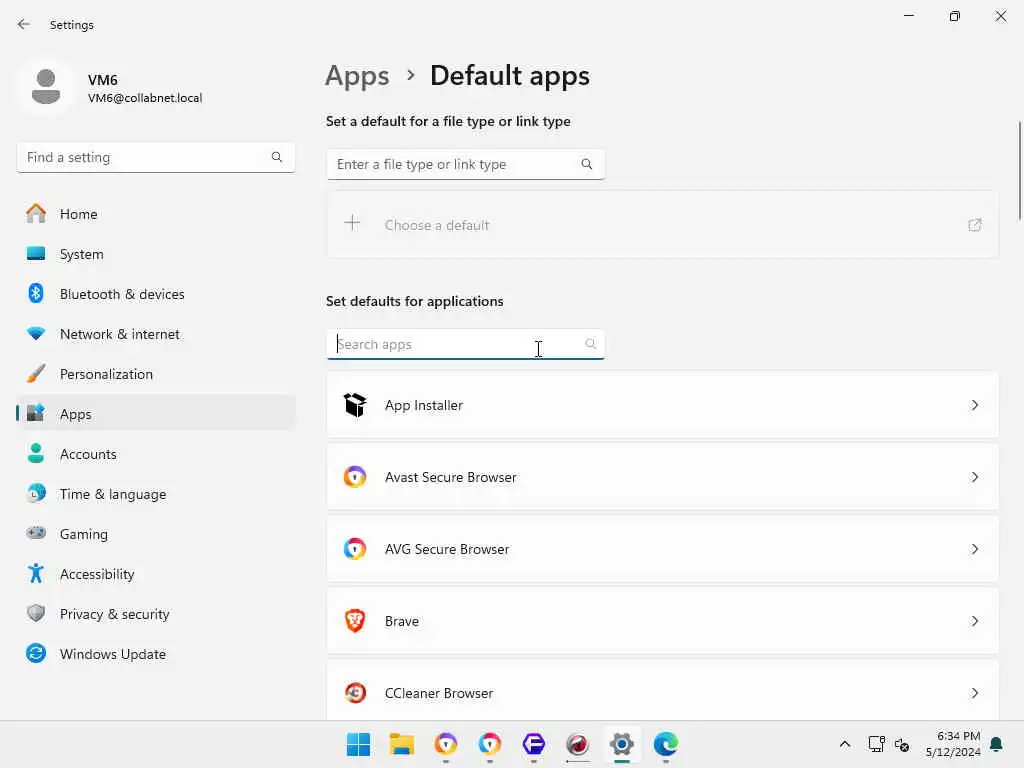Click the back arrow in Settings
1024x768 pixels.
coord(24,24)
